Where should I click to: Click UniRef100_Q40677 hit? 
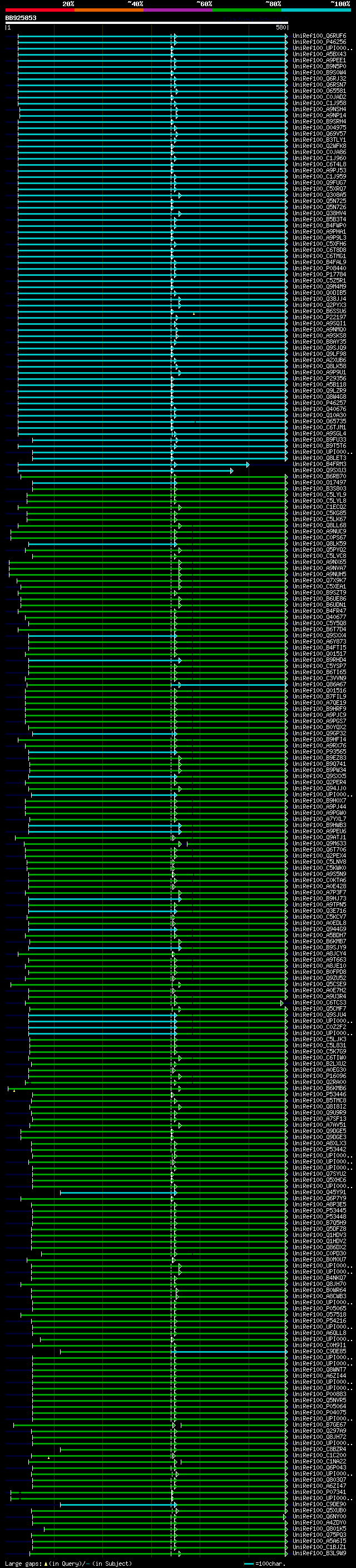coord(319,617)
